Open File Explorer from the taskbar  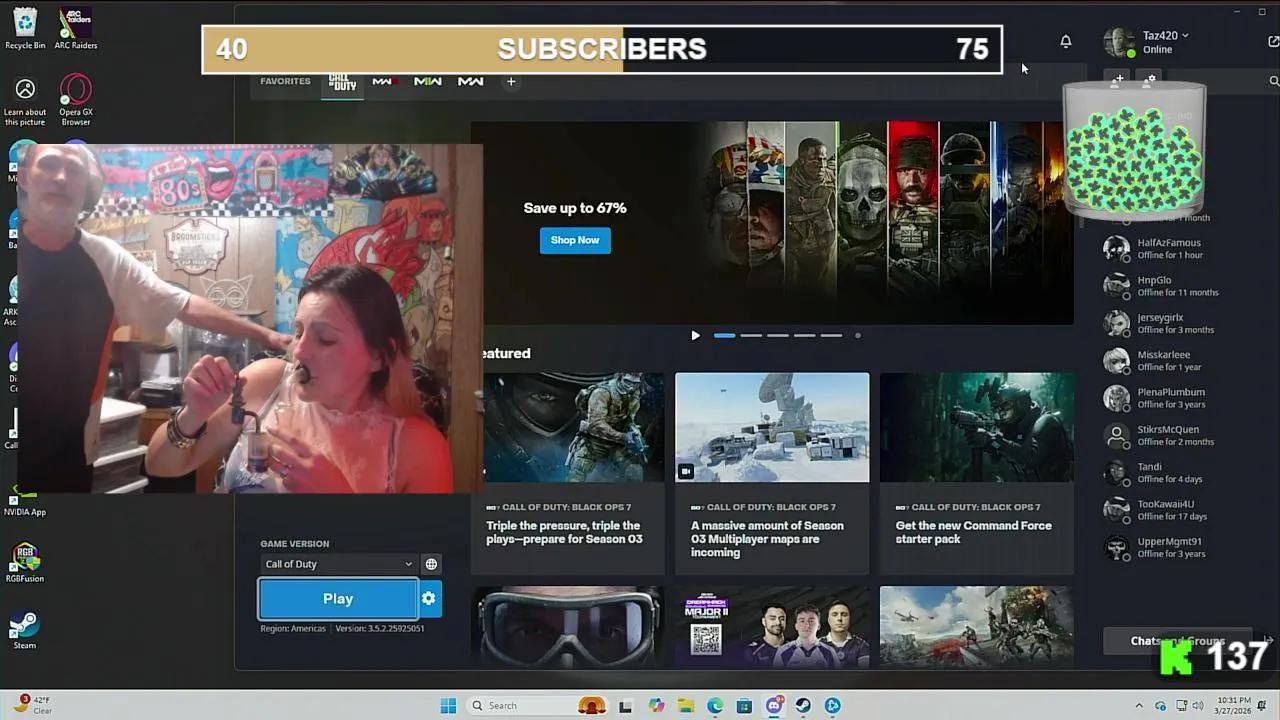click(686, 706)
